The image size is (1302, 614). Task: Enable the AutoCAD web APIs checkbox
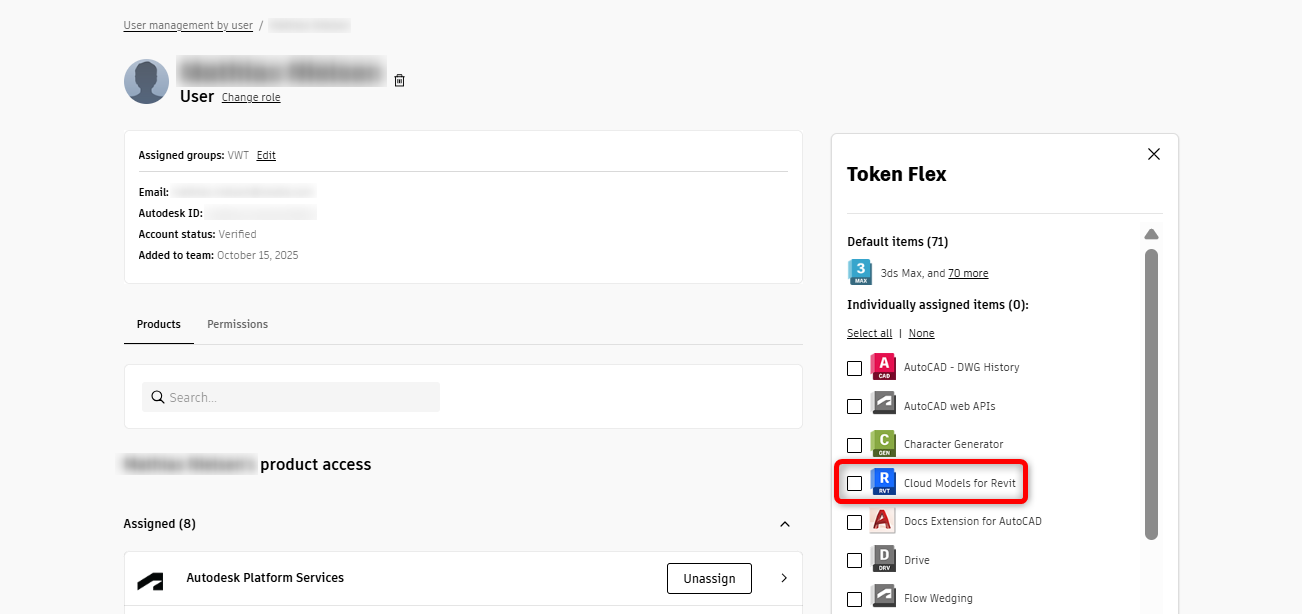[854, 406]
